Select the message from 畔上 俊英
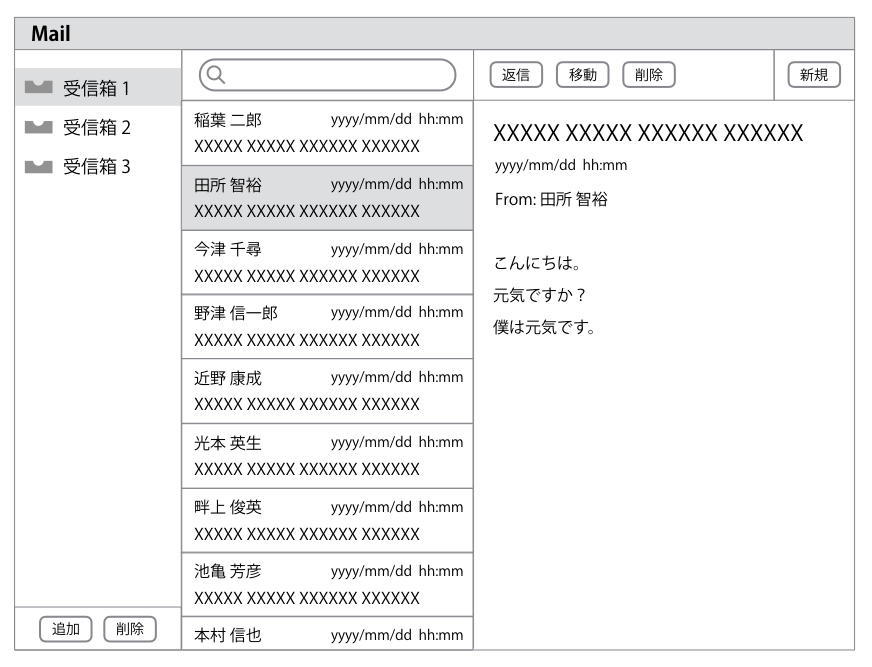872x667 pixels. [x=327, y=520]
